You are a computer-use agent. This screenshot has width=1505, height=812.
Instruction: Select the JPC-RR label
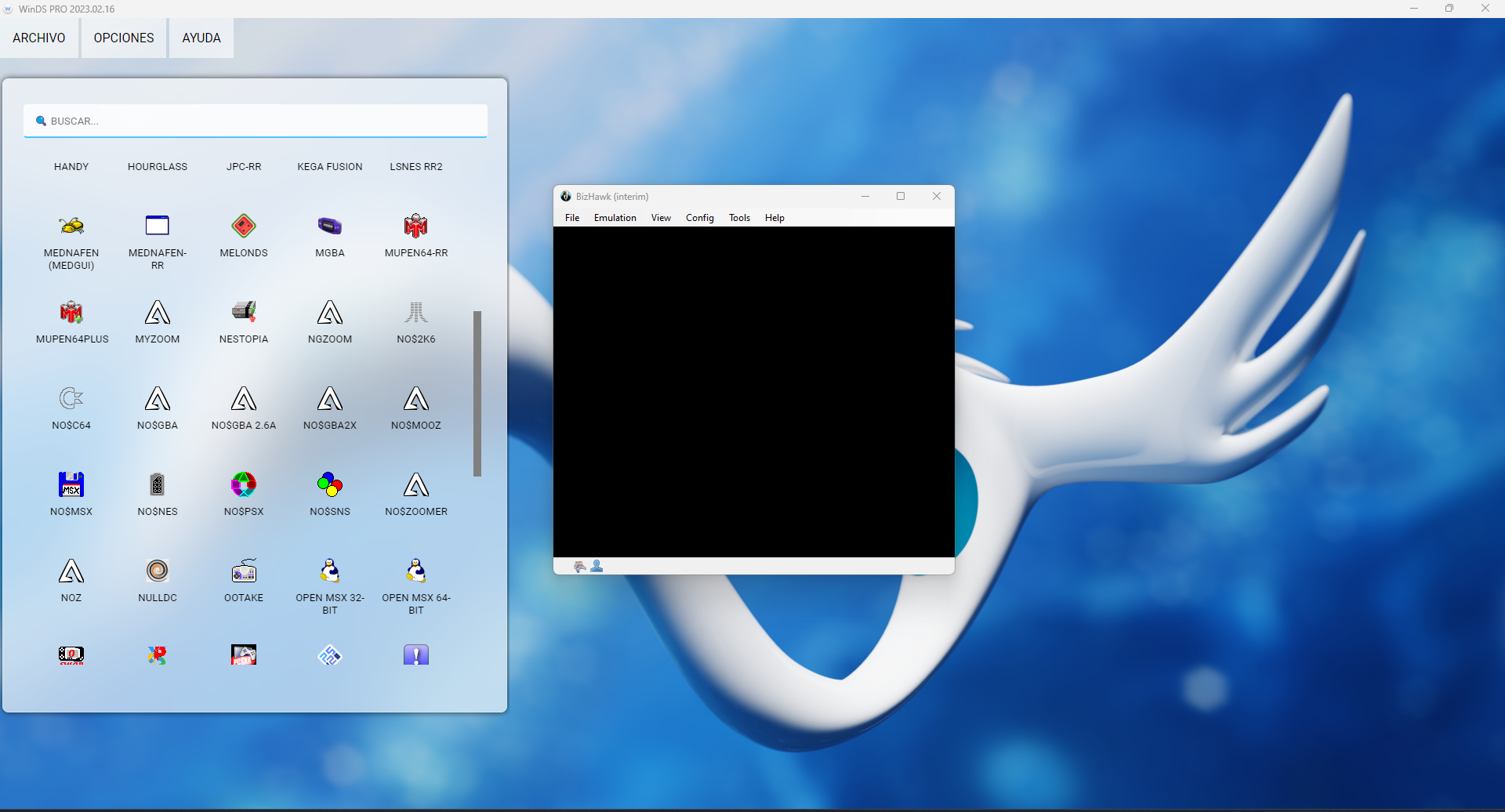click(244, 167)
